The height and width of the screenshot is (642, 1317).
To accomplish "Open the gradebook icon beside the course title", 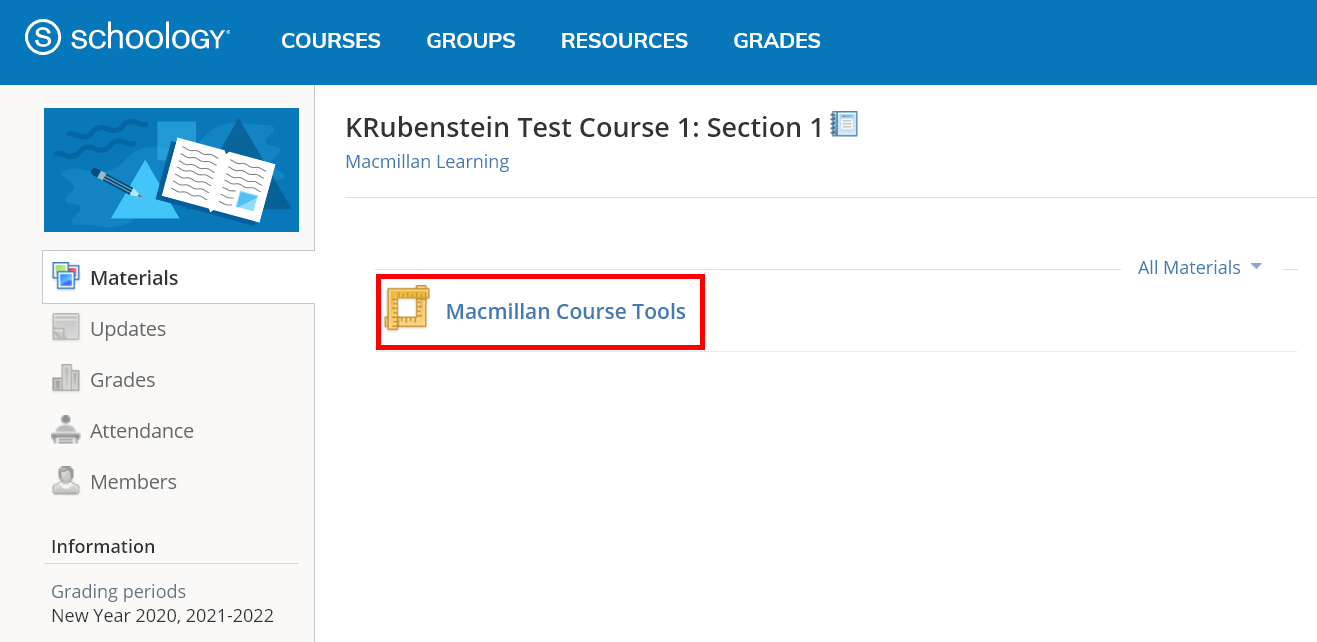I will (x=845, y=124).
